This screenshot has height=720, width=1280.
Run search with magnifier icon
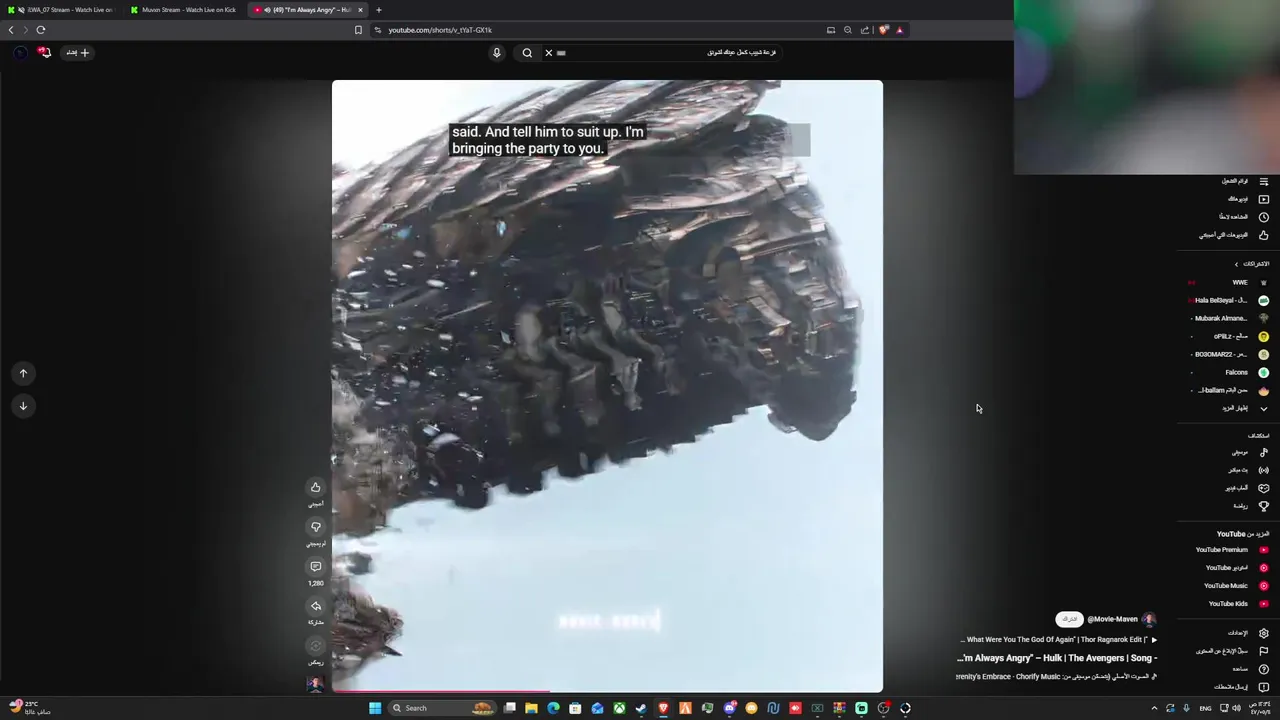[527, 52]
